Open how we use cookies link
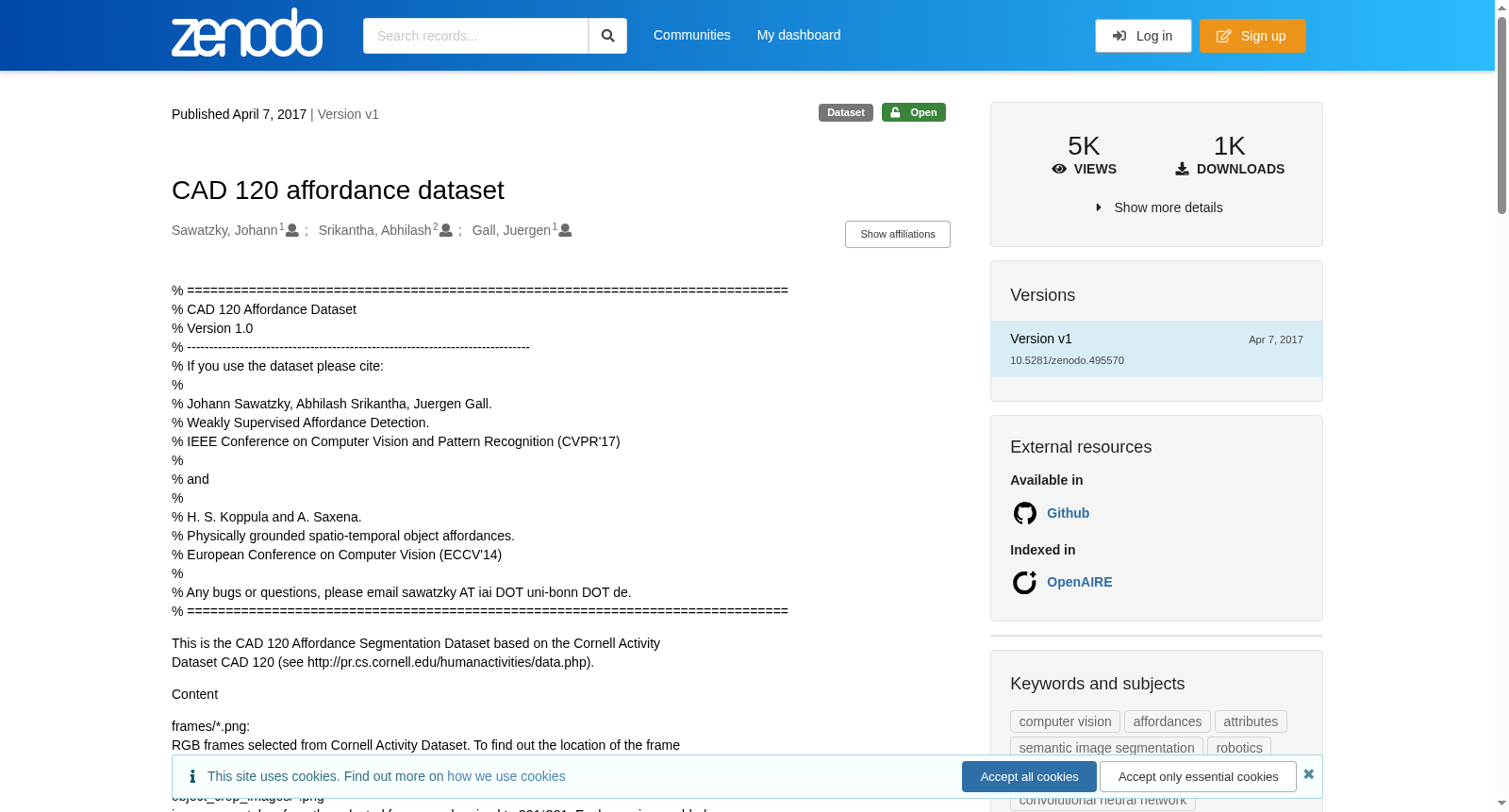1509x812 pixels. (x=506, y=776)
